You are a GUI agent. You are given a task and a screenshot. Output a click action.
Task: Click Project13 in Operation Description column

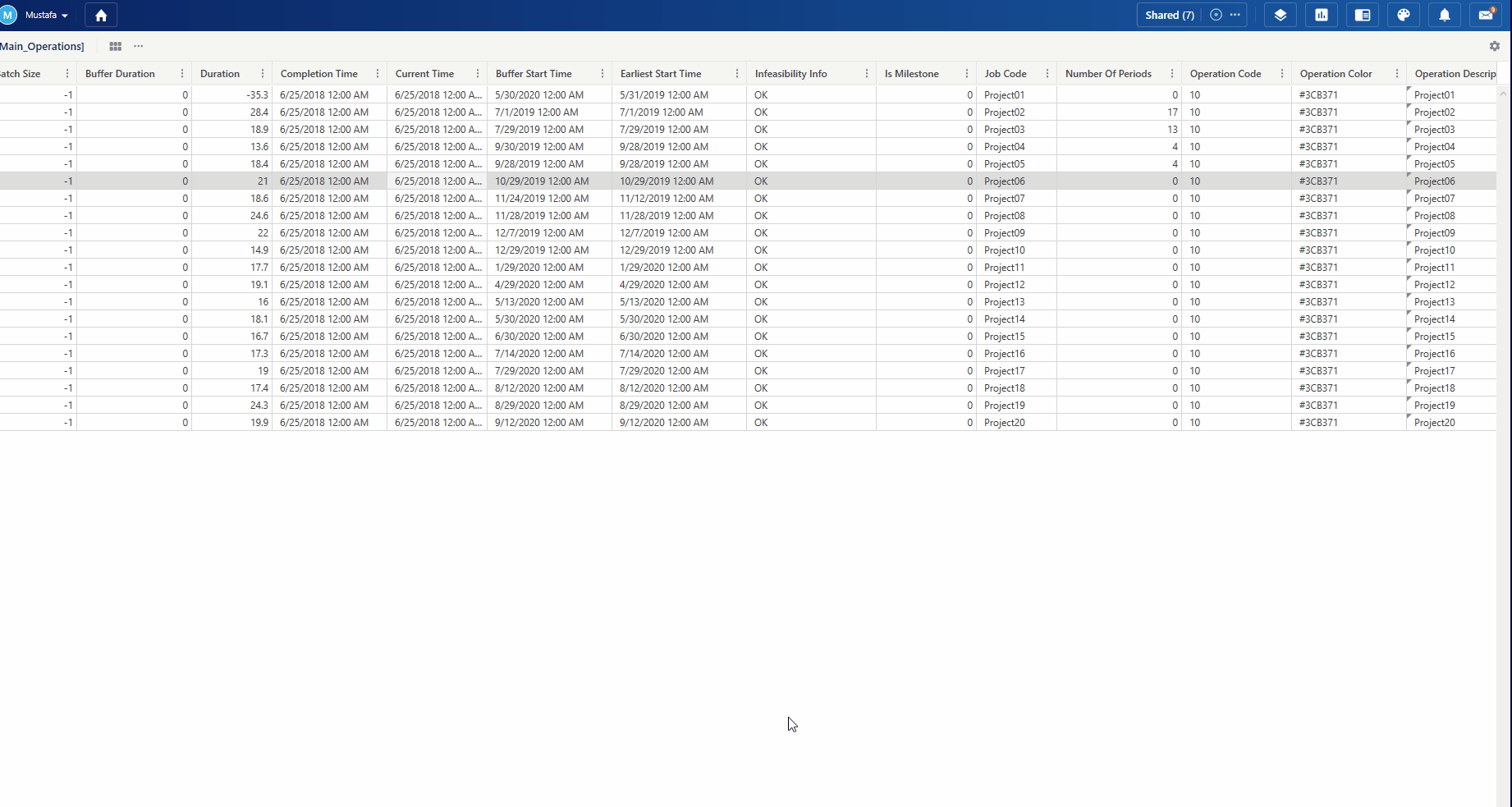[x=1451, y=302]
